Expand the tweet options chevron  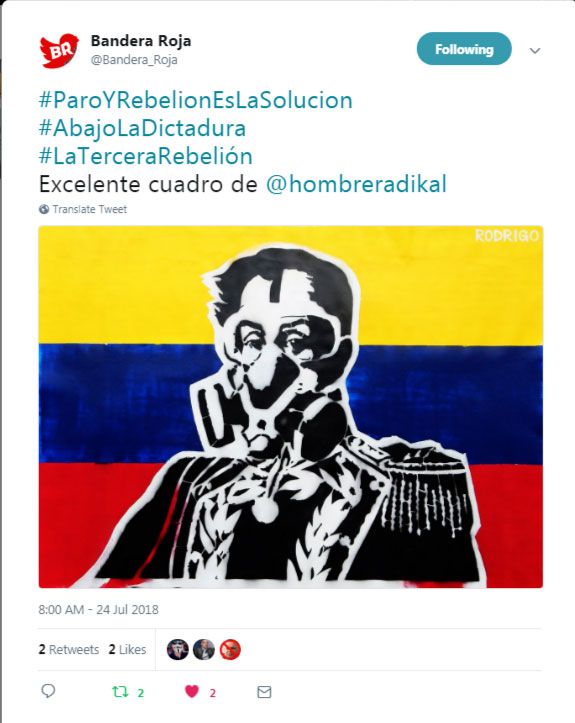click(x=535, y=50)
